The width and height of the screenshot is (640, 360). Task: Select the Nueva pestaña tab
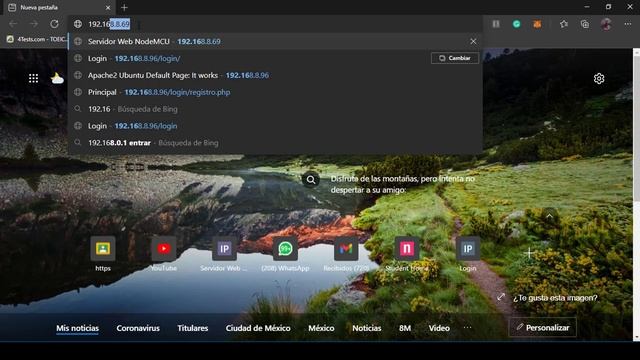coord(59,7)
